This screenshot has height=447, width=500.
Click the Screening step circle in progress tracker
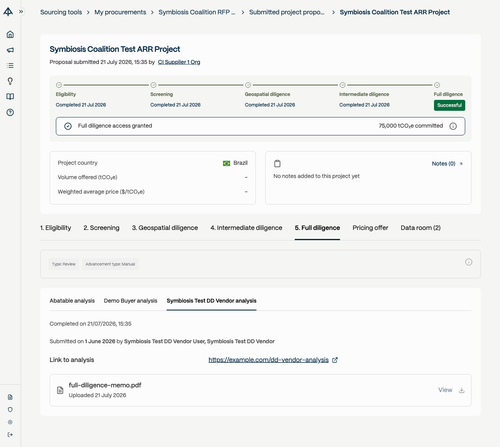click(x=153, y=85)
